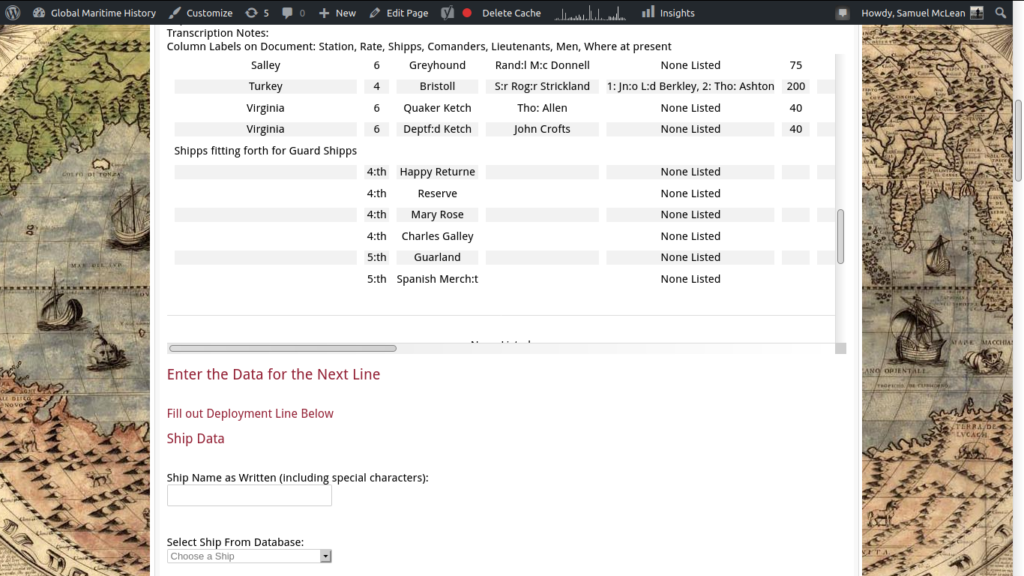Click into Ship Name as Written field
This screenshot has height=576, width=1024.
click(x=249, y=495)
